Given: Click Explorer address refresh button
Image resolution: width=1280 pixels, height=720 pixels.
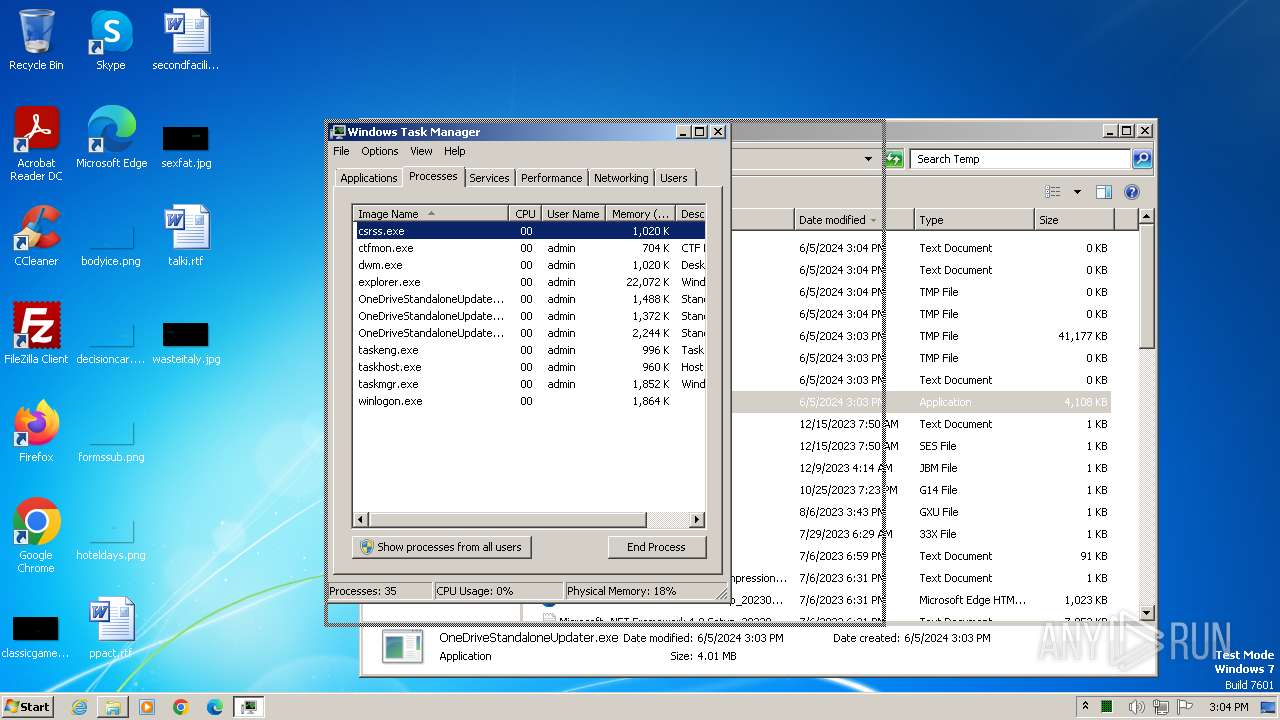Looking at the screenshot, I should click(x=894, y=159).
